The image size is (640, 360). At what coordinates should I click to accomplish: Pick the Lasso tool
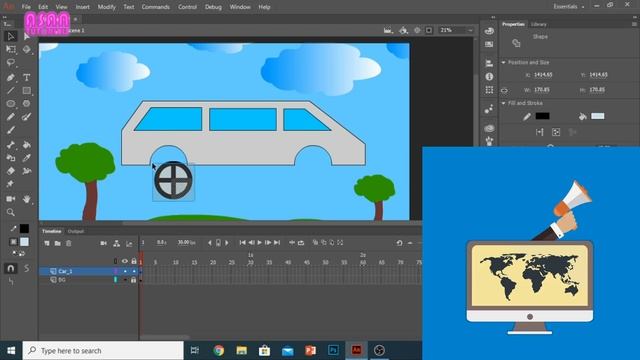coord(11,62)
